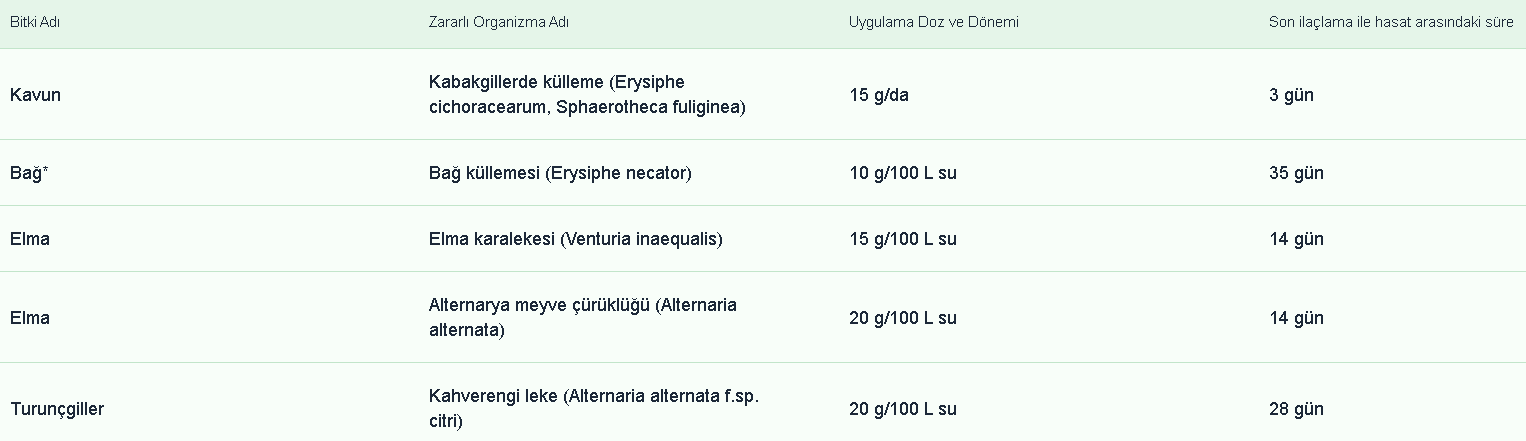Viewport: 1526px width, 441px height.
Task: Click the "Elma karalekesi (Venturia inaequalis)" cell
Action: (575, 239)
